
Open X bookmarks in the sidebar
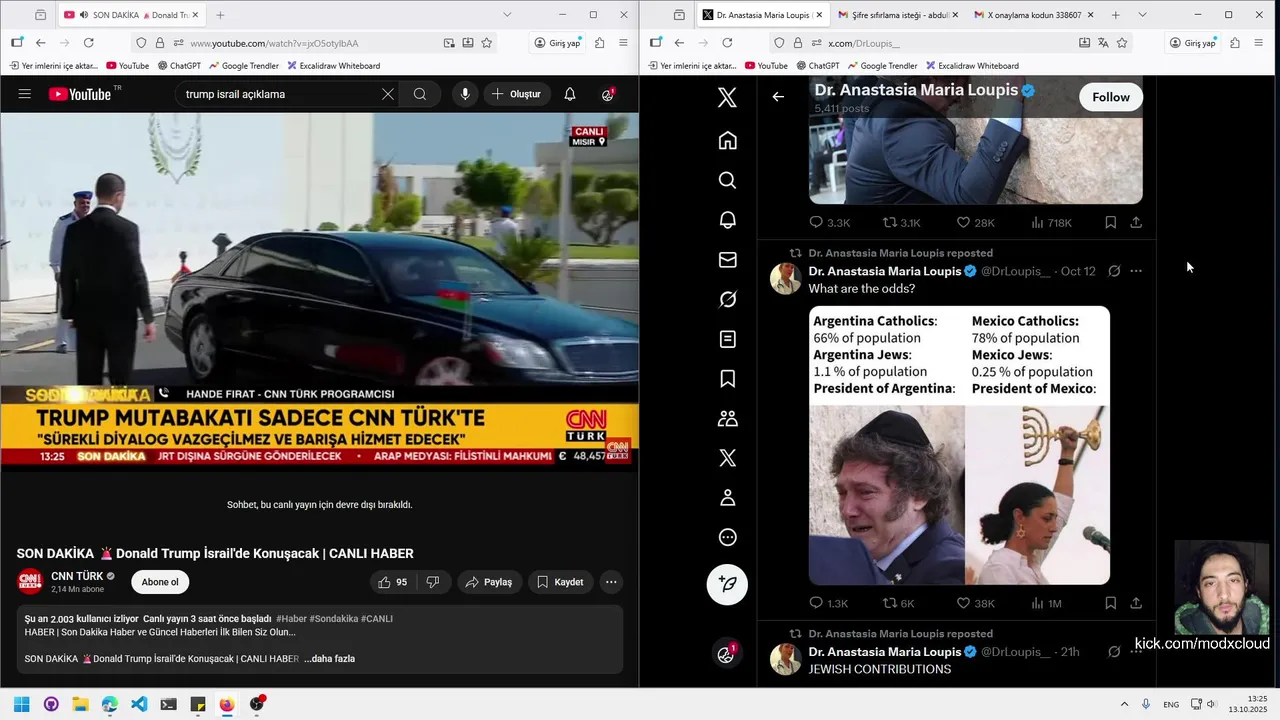pyautogui.click(x=727, y=379)
